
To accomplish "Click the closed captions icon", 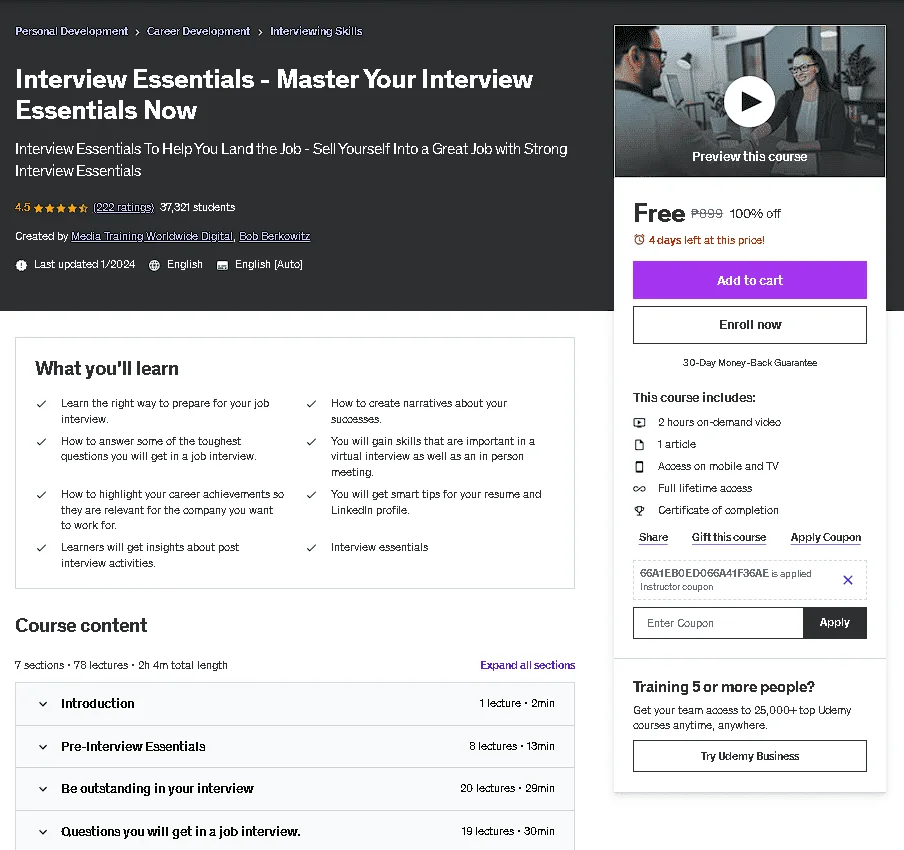I will coord(222,265).
